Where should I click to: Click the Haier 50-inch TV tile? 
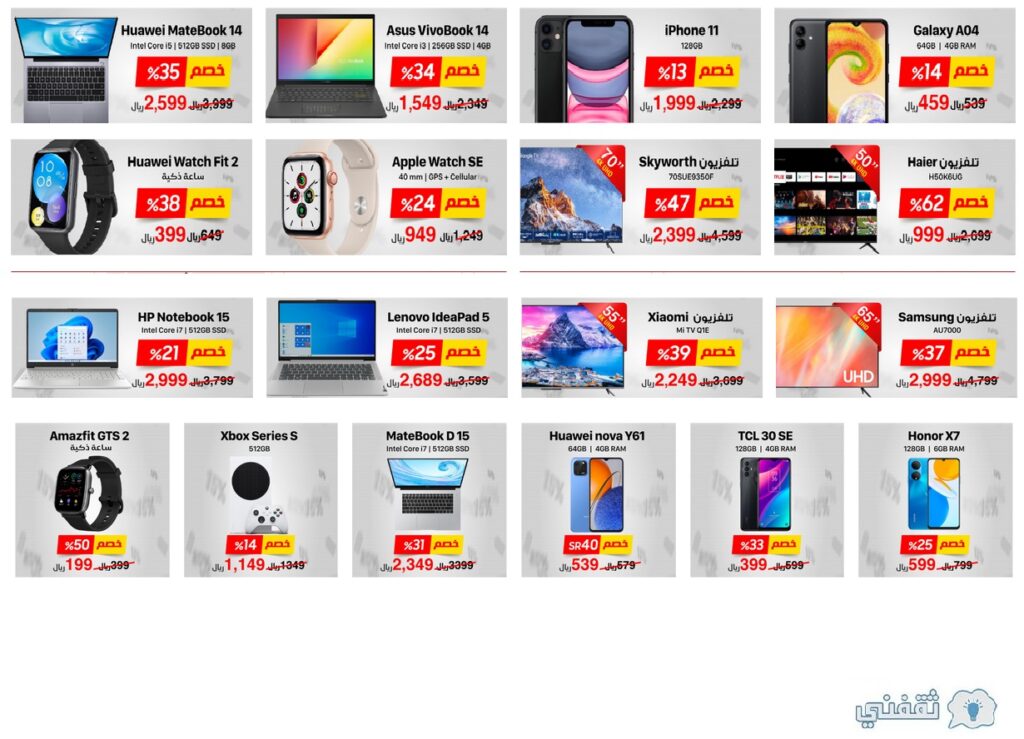point(895,197)
